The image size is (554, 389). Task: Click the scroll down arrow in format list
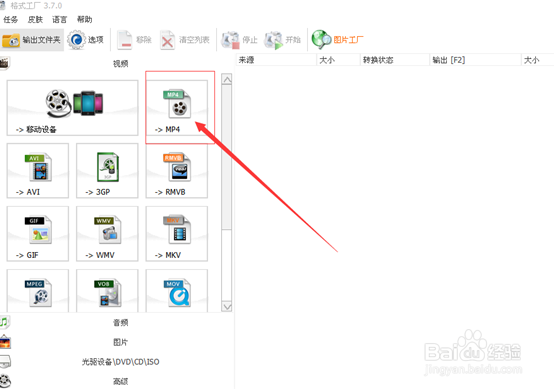click(227, 306)
